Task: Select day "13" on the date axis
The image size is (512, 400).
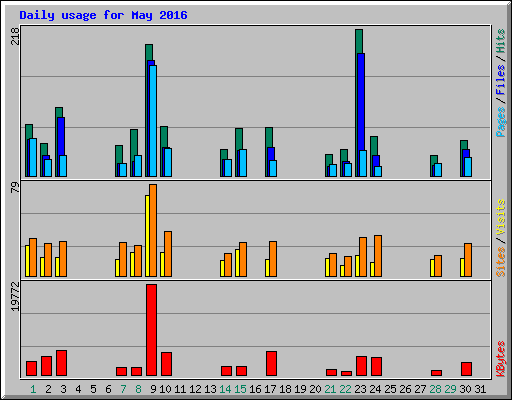Action: point(210,389)
